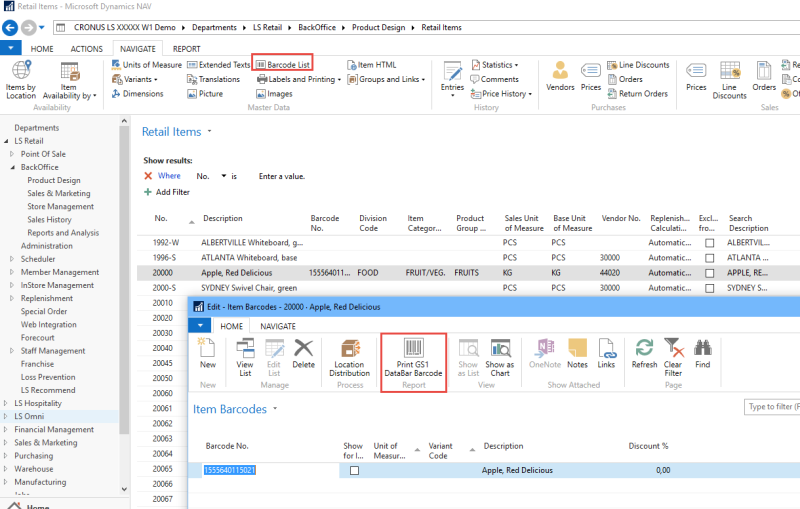Image resolution: width=800 pixels, height=509 pixels.
Task: Click Type to filter box
Action: [x=771, y=406]
